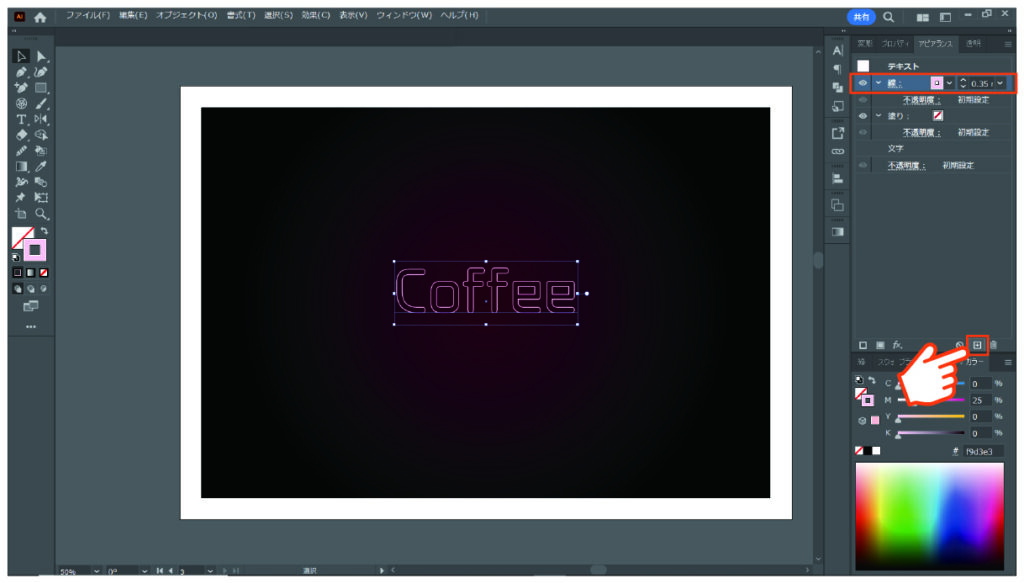1024x583 pixels.
Task: Open the ファイル(F) menu
Action: [x=88, y=15]
